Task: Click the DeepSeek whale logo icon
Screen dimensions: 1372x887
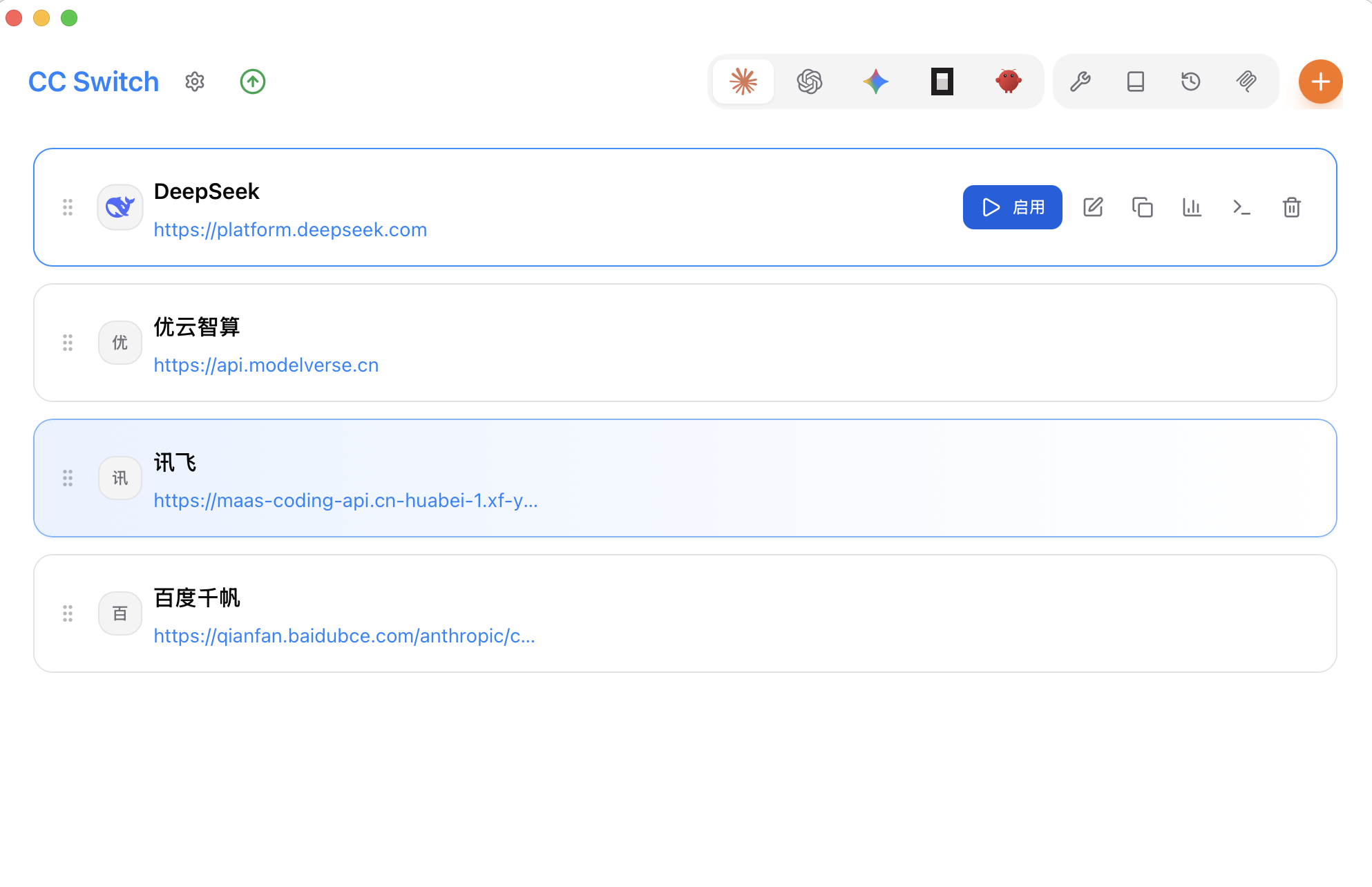Action: pyautogui.click(x=120, y=207)
